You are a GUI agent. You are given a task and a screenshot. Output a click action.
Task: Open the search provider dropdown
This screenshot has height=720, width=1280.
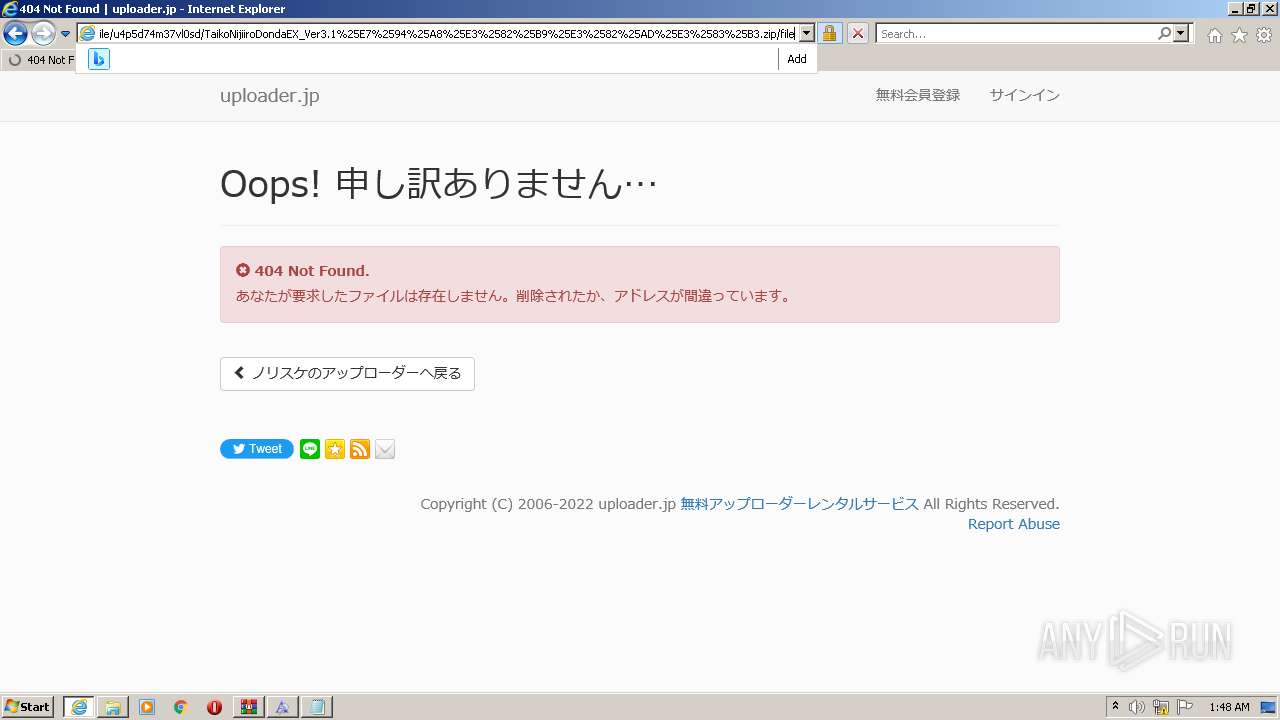[x=1181, y=34]
